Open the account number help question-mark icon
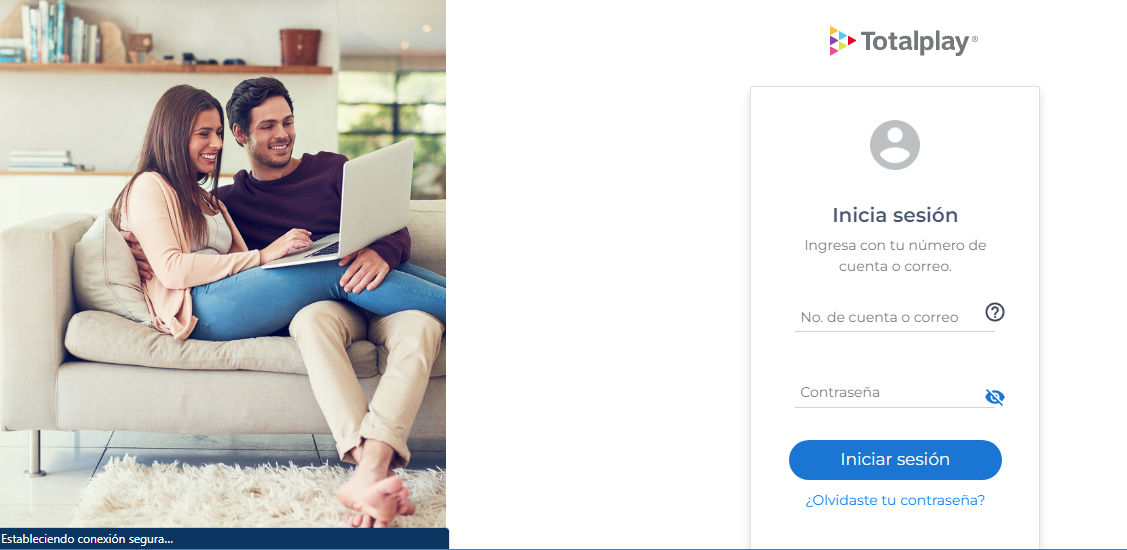This screenshot has height=550, width=1127. [995, 312]
